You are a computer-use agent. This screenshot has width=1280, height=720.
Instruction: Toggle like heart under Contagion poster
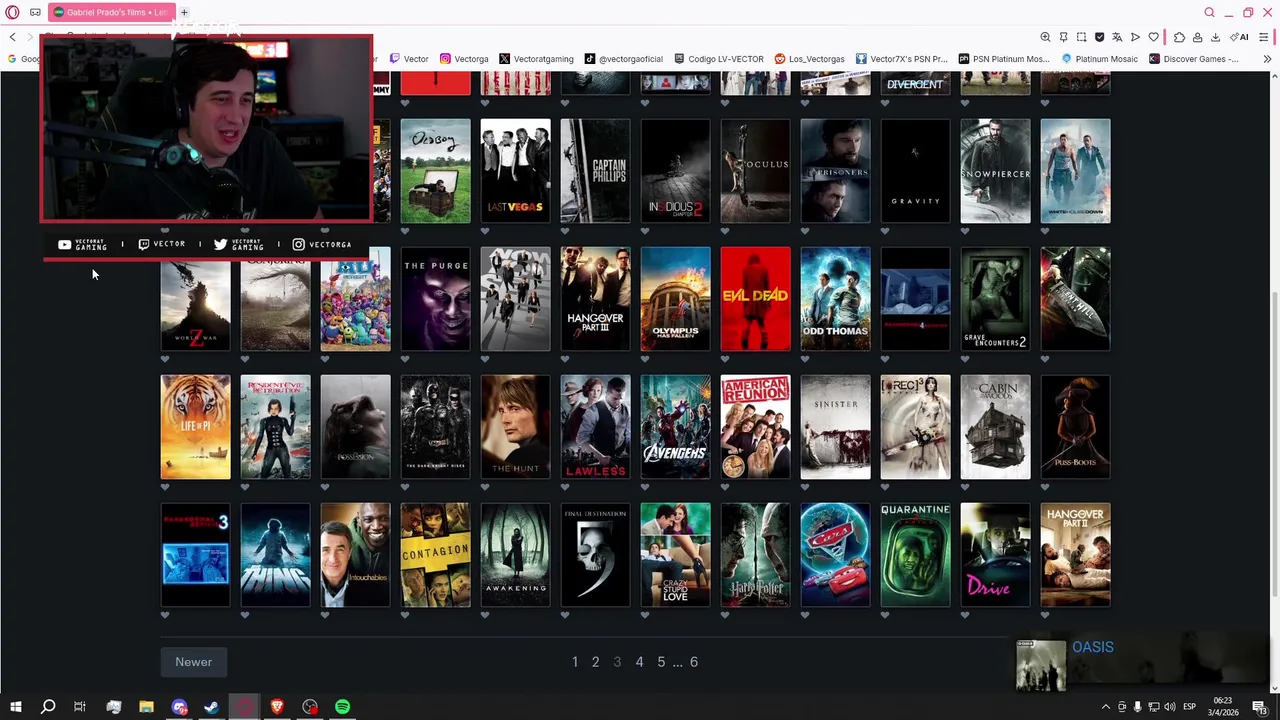pyautogui.click(x=405, y=615)
